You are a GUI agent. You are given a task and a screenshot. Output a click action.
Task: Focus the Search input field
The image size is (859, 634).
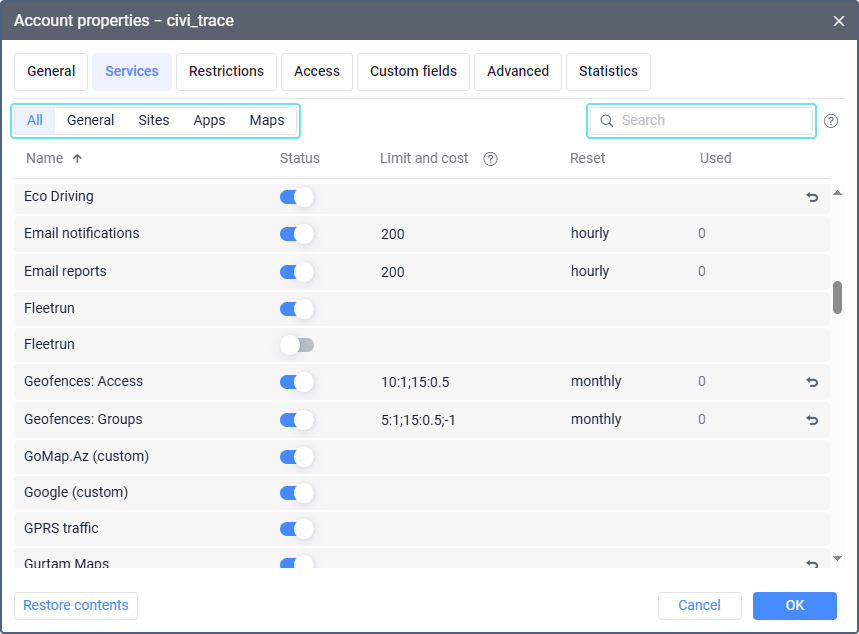point(714,121)
